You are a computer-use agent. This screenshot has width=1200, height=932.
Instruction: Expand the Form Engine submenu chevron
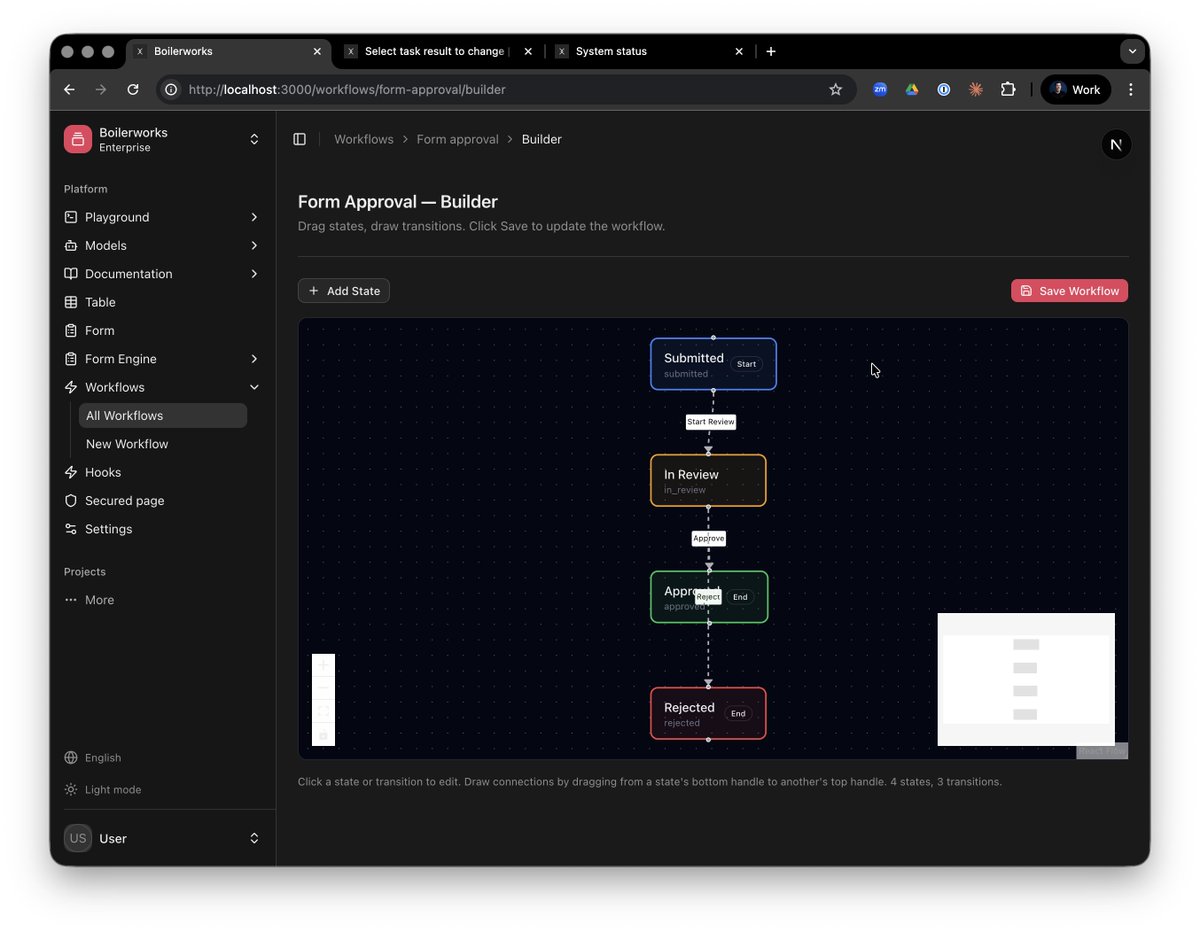tap(254, 359)
